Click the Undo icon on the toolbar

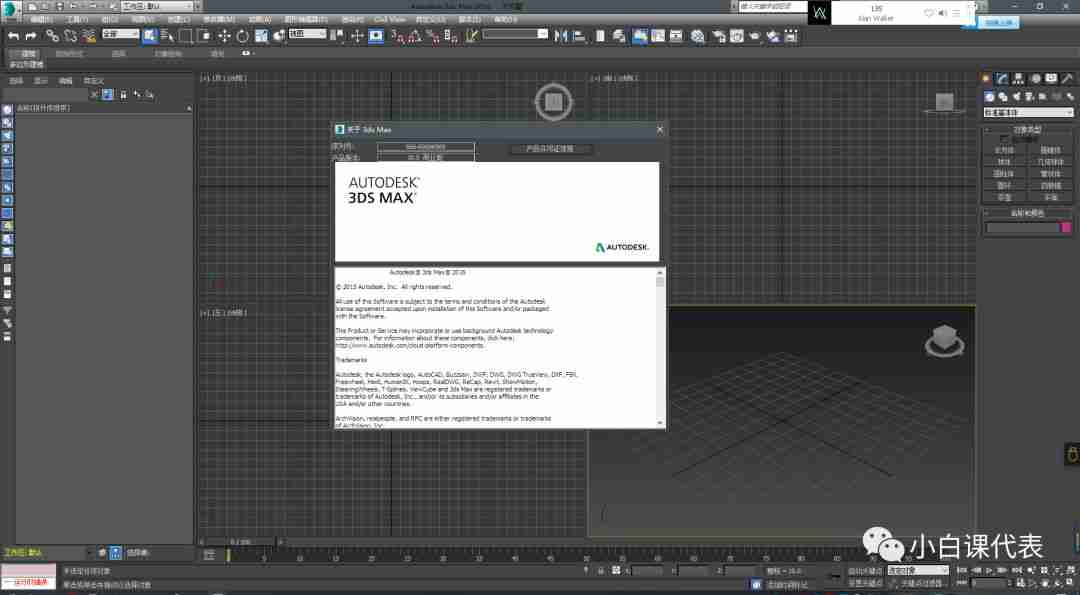click(x=15, y=38)
